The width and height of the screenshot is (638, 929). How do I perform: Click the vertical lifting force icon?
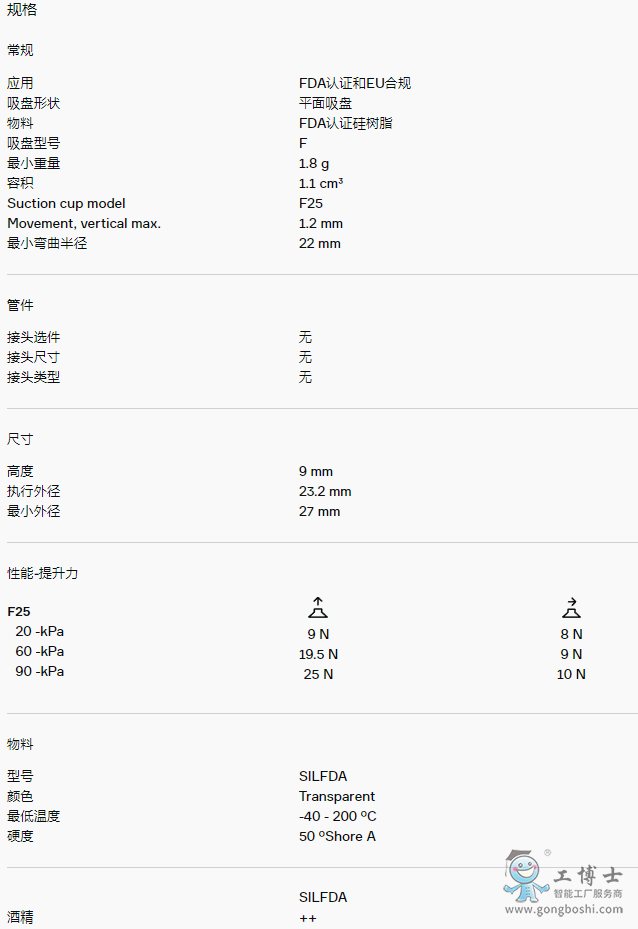318,607
